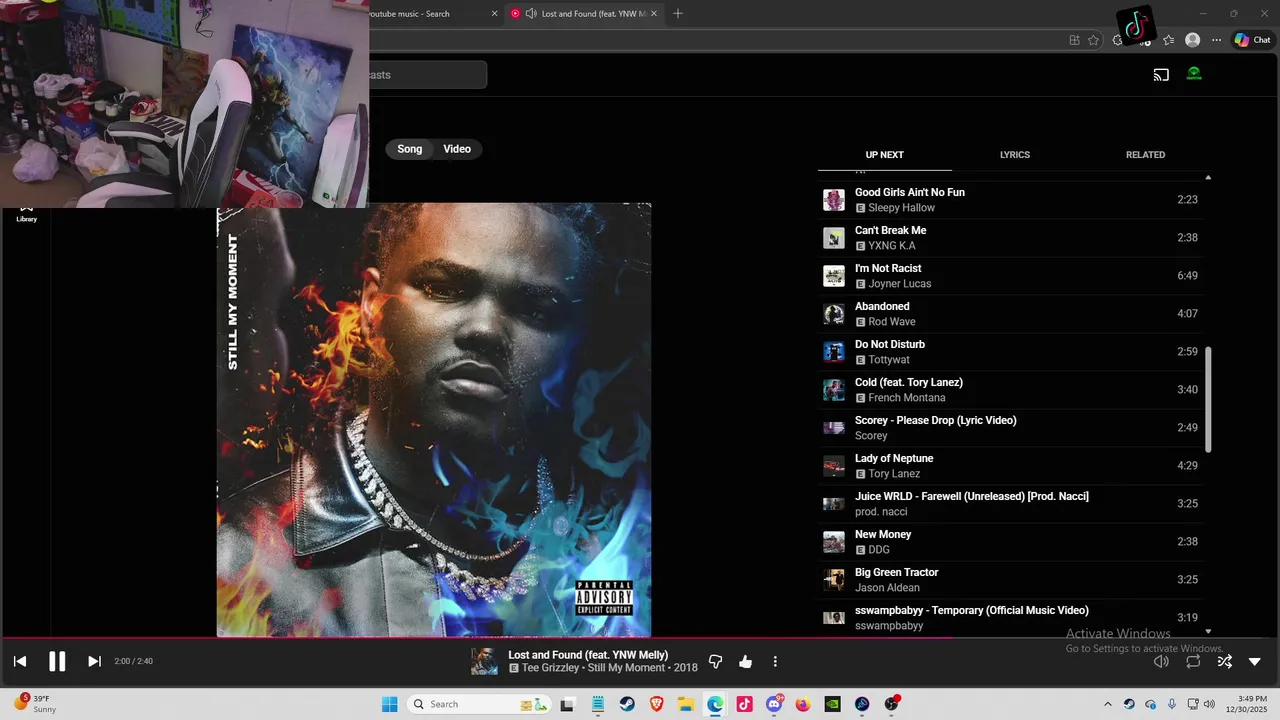Select the LYRICS tab

coord(1015,155)
